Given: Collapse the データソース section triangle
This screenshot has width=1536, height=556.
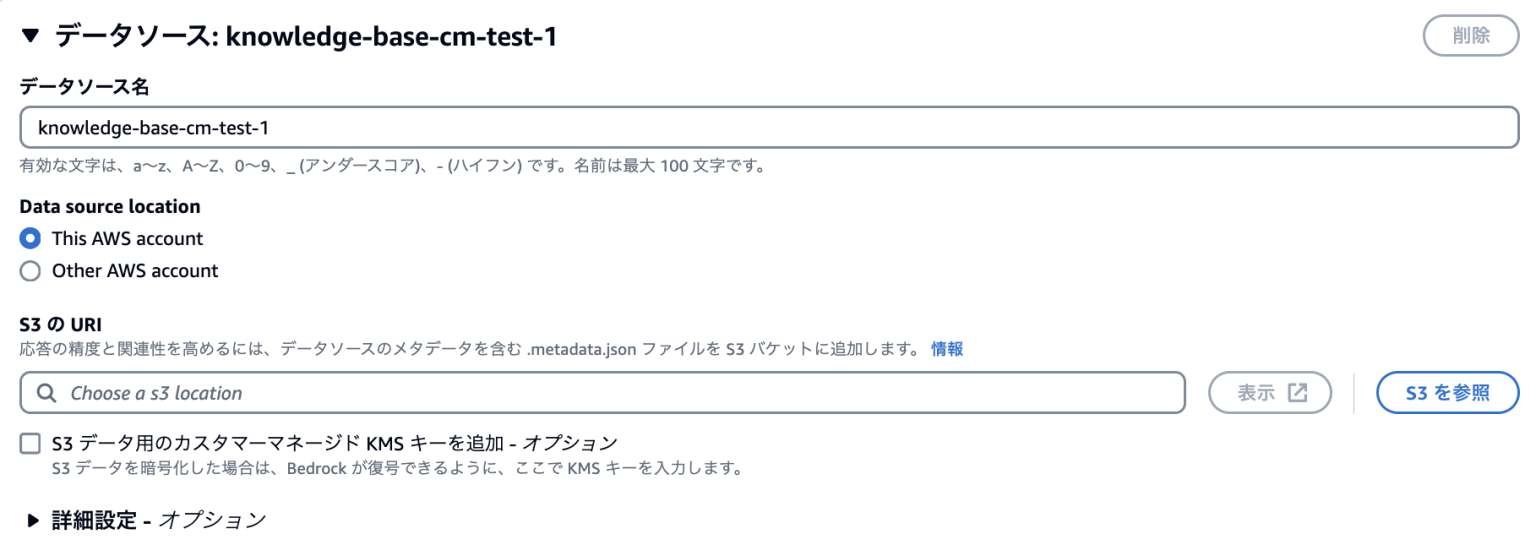Looking at the screenshot, I should pos(31,37).
